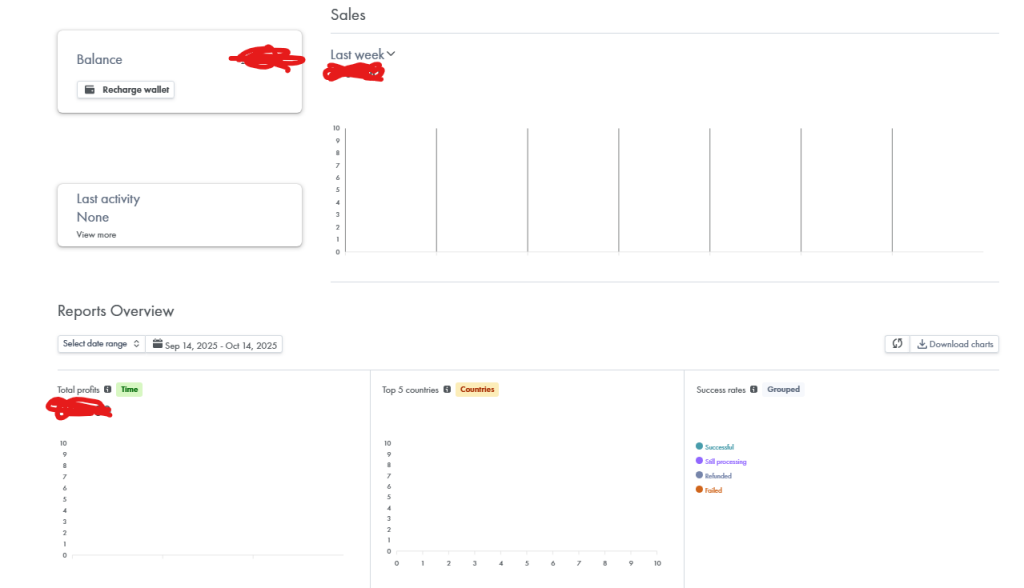Click the orange Failed legend dot

[699, 490]
